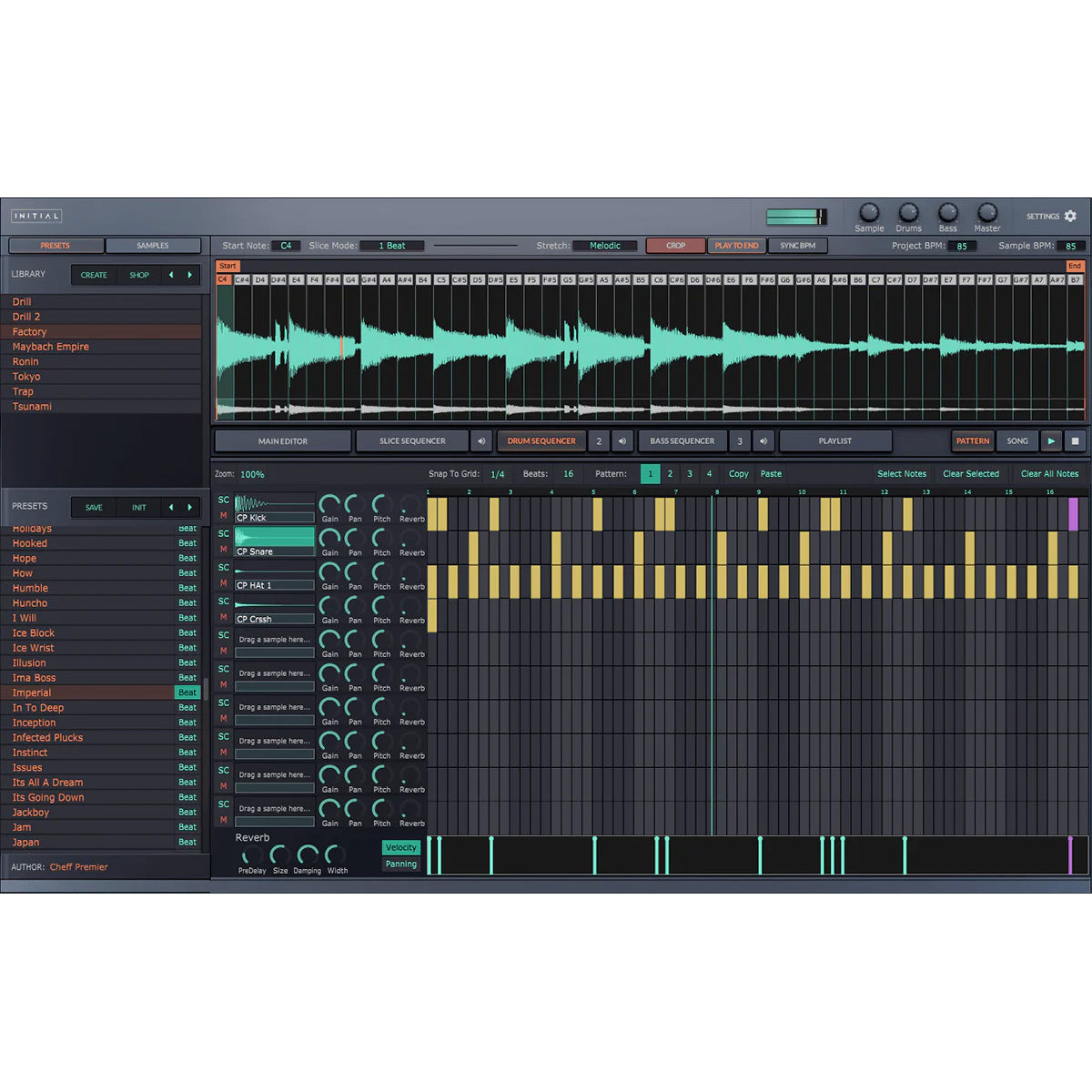Click Select Notes
The width and height of the screenshot is (1092, 1092).
(902, 474)
